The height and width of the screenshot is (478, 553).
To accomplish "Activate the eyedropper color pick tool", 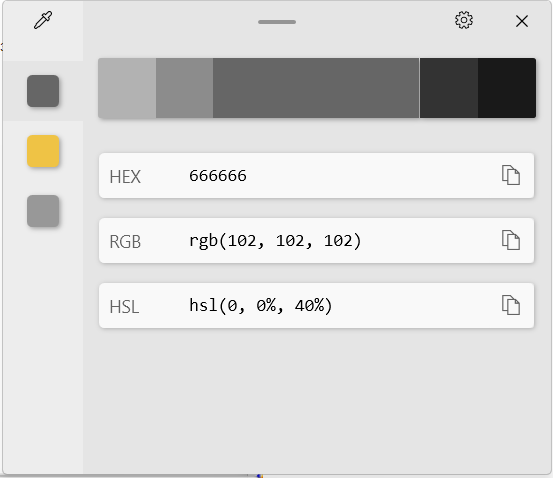I will coord(43,20).
